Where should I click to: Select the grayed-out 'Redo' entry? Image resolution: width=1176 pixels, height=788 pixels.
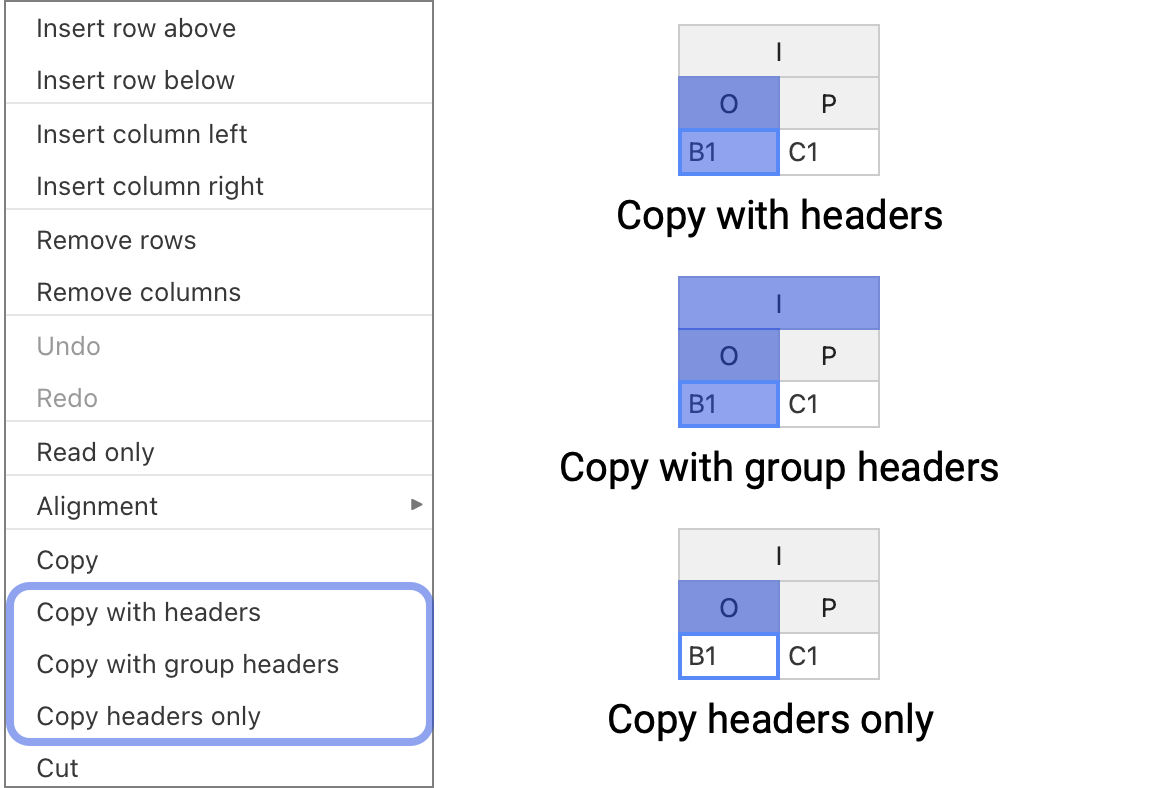pyautogui.click(x=66, y=398)
